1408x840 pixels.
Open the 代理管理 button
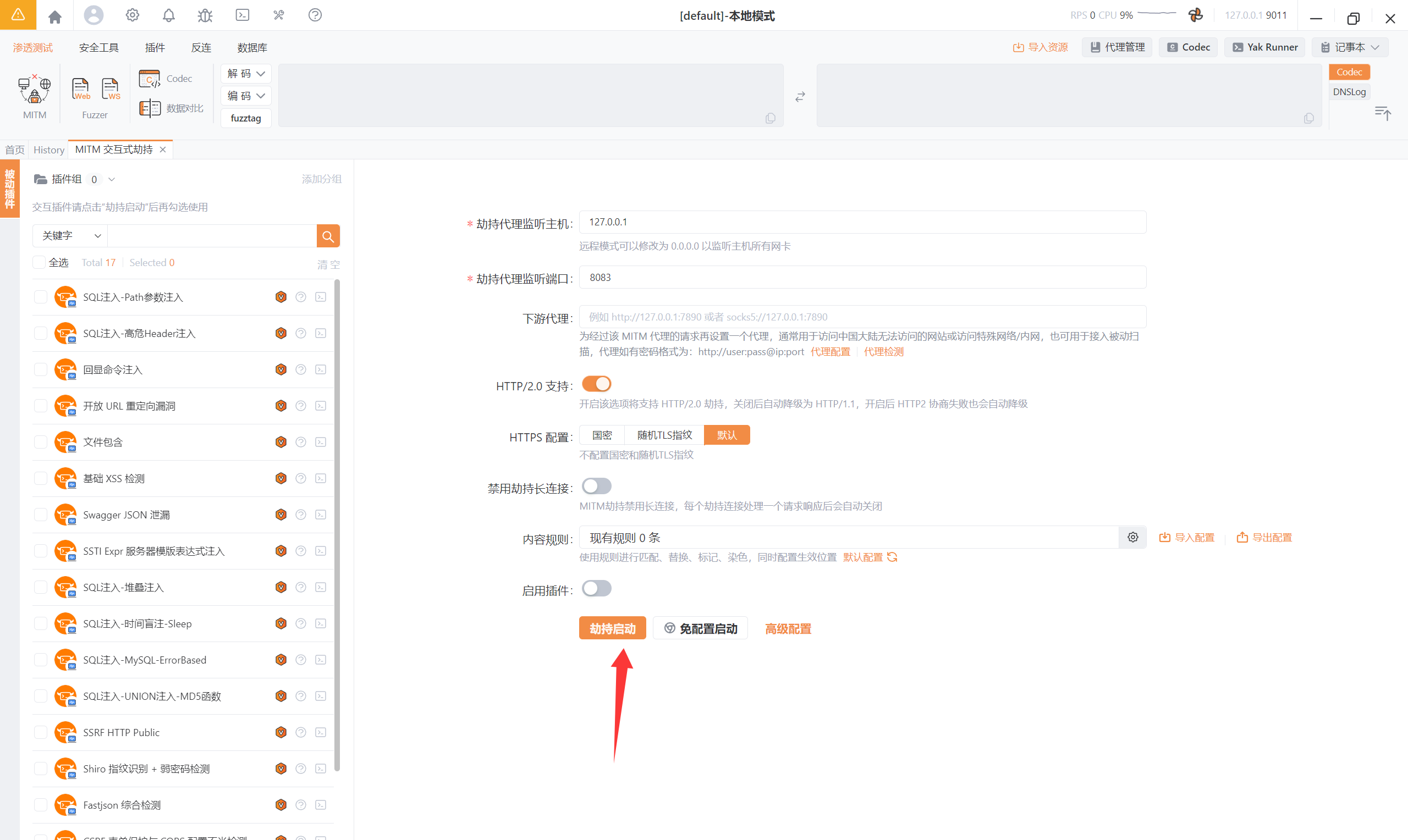point(1117,47)
